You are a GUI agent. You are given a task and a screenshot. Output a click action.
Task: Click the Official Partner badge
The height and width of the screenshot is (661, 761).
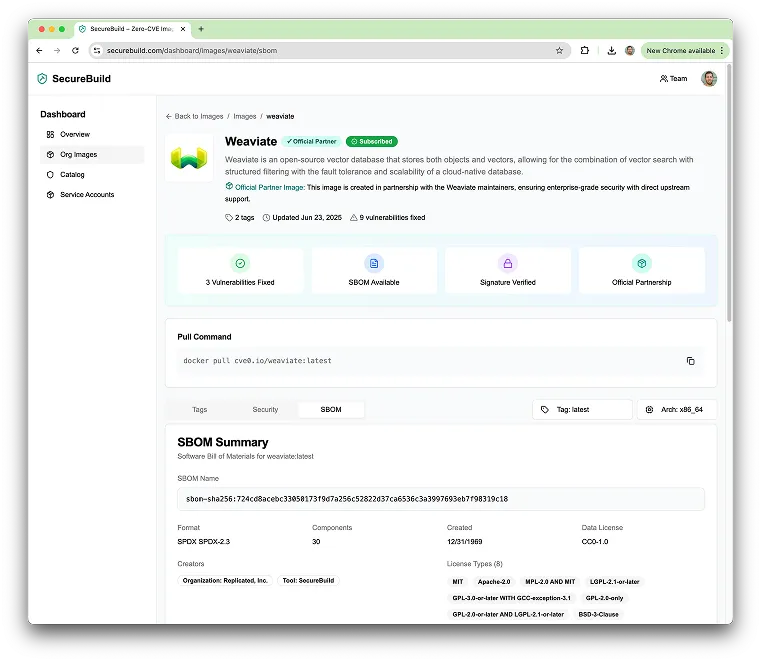311,142
